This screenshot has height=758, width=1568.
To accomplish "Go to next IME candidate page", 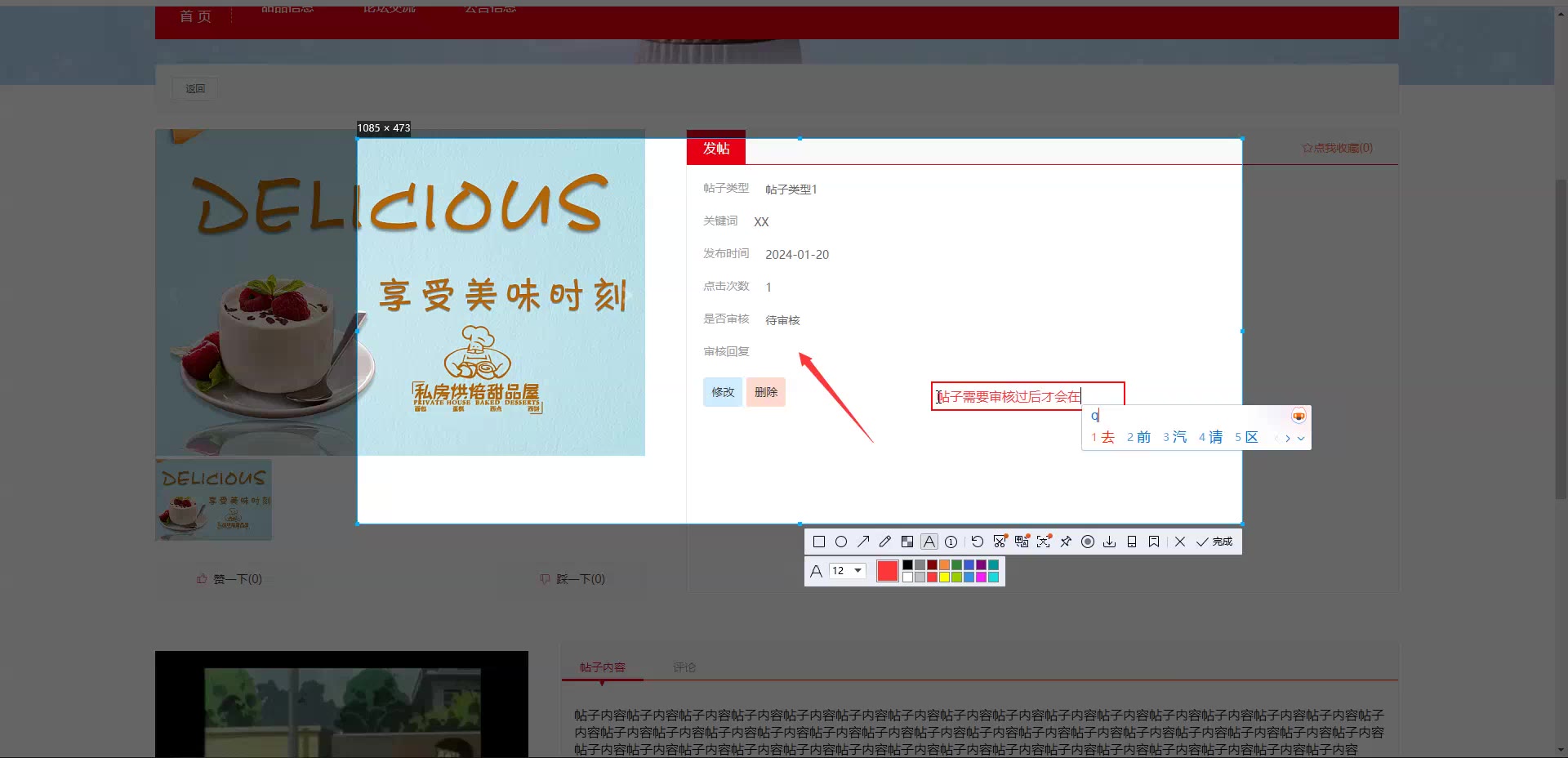I will click(x=1288, y=439).
